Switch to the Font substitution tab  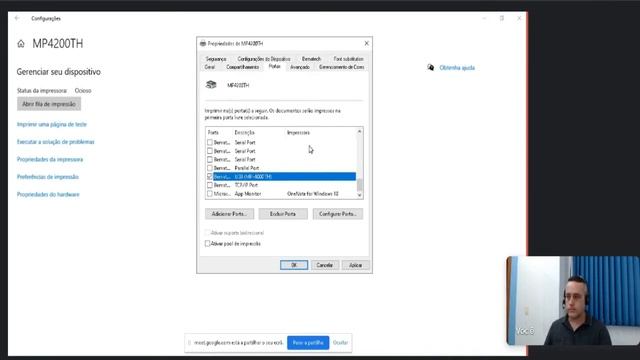(348, 59)
